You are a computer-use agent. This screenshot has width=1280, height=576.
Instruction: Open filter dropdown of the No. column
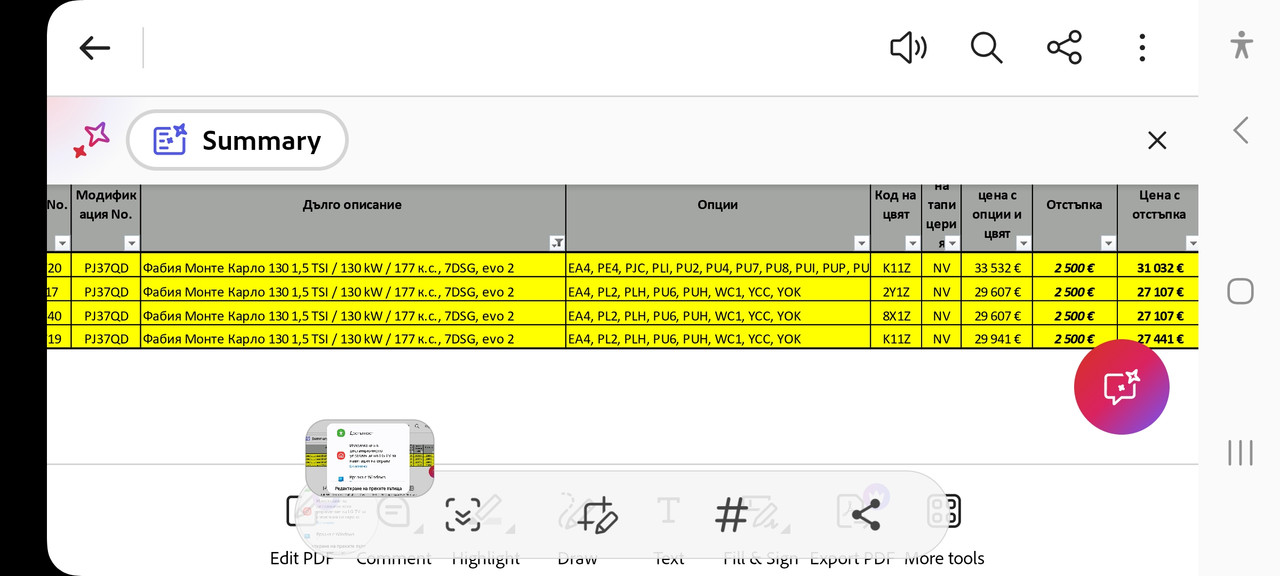(62, 243)
